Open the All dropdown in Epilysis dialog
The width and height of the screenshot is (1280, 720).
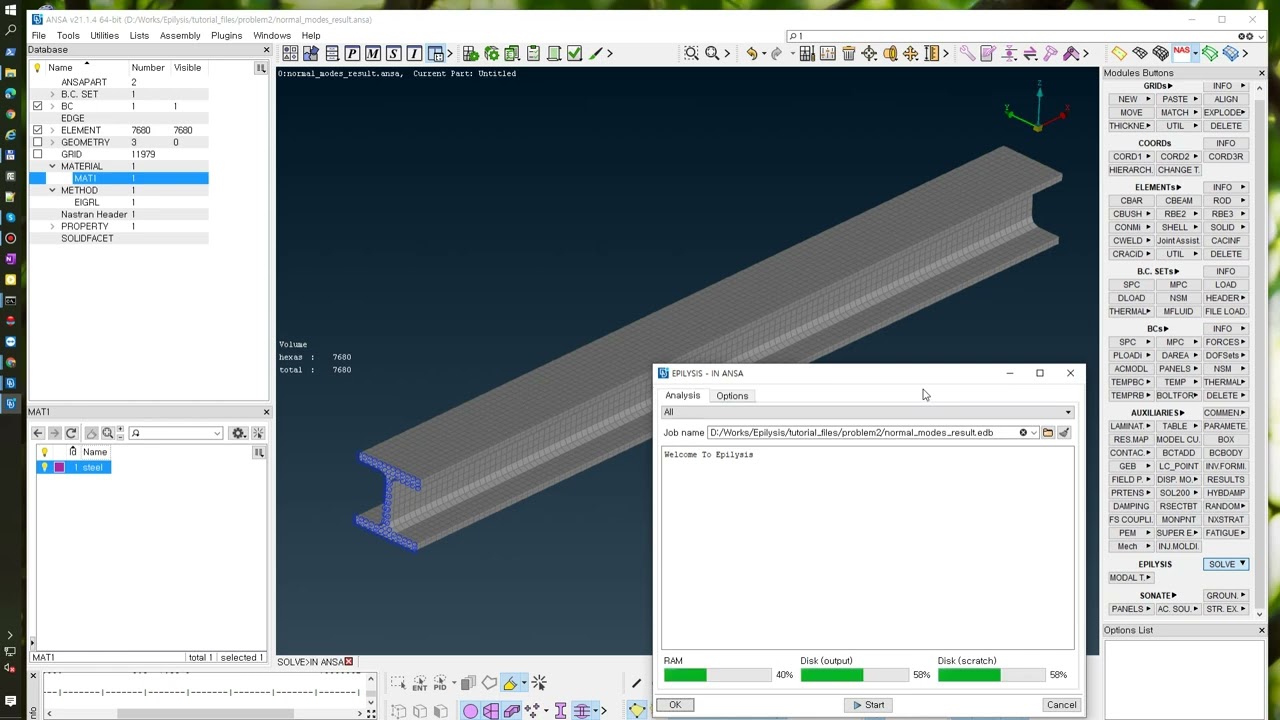[868, 412]
